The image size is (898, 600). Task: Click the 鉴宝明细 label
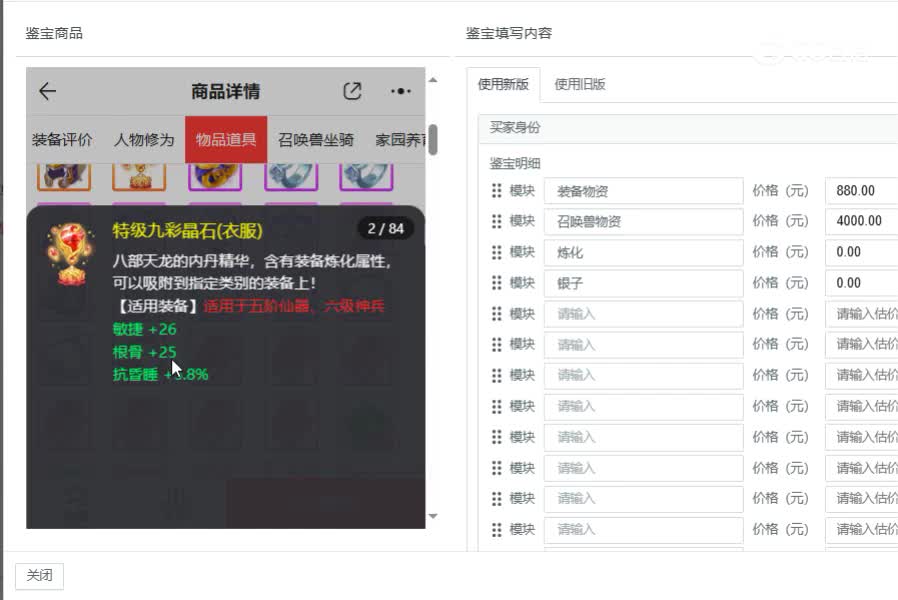tap(515, 164)
